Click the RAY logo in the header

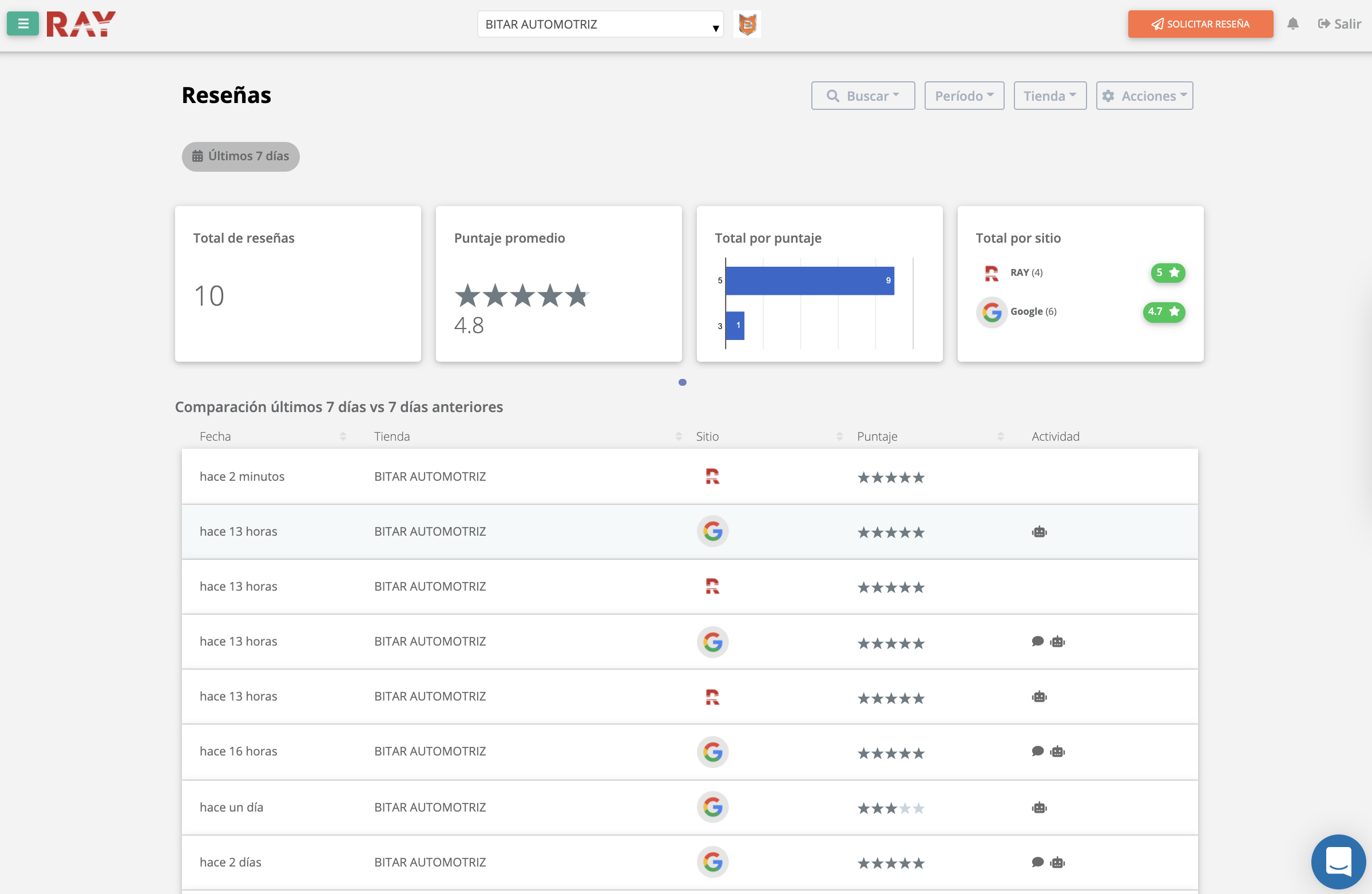click(x=81, y=23)
